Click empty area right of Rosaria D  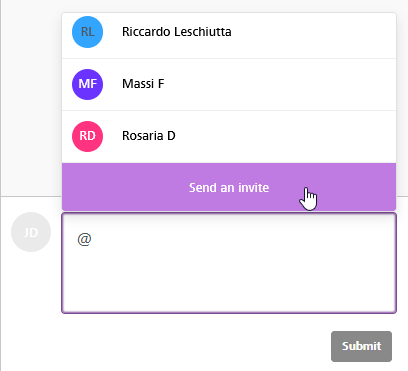285,136
